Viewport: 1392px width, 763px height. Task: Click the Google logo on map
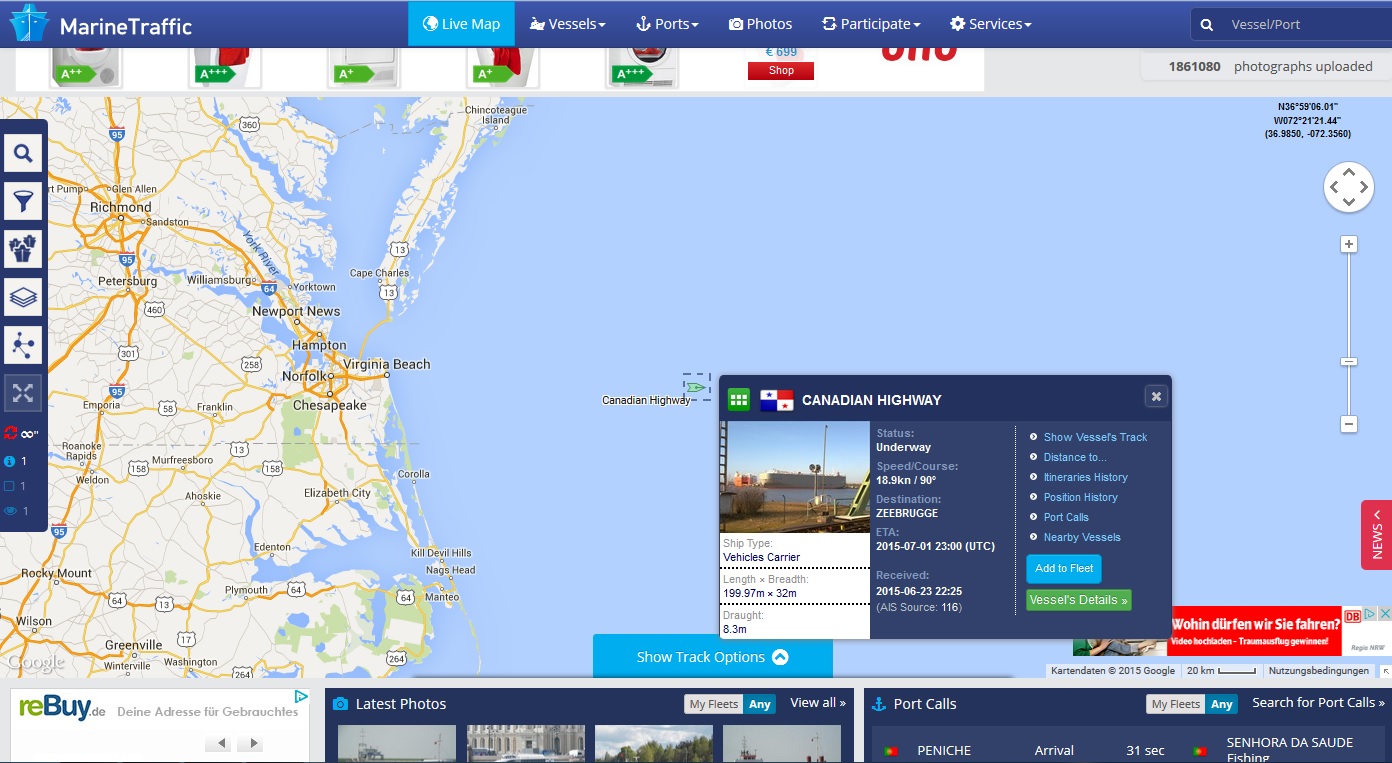coord(35,662)
